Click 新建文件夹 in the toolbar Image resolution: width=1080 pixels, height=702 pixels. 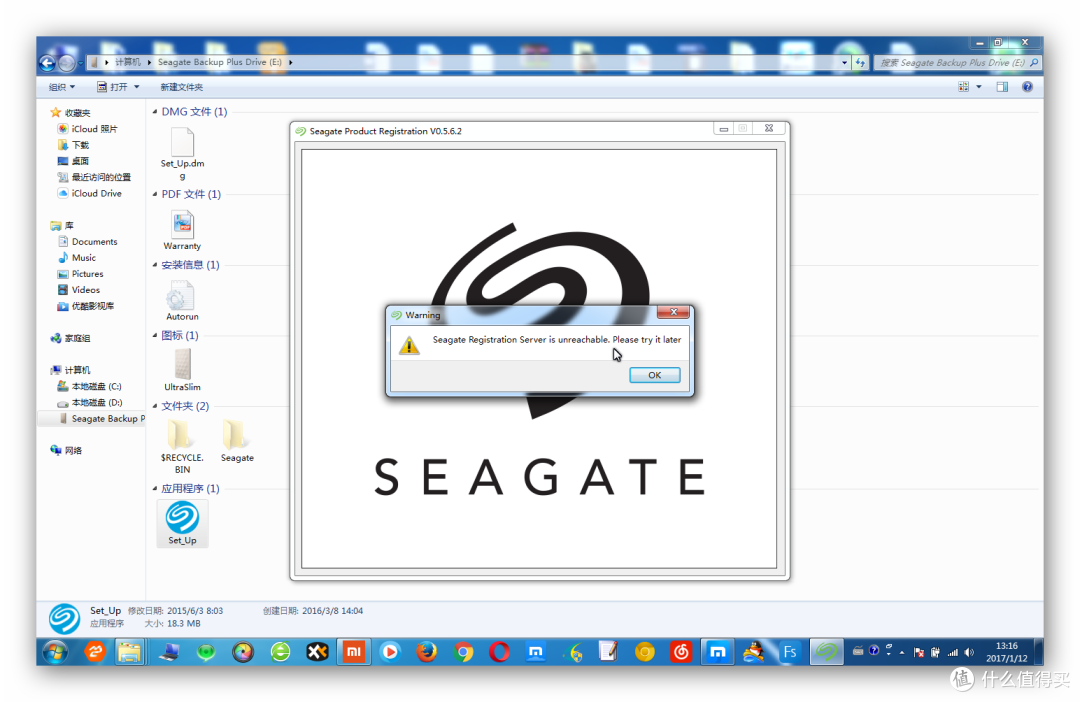click(x=181, y=87)
